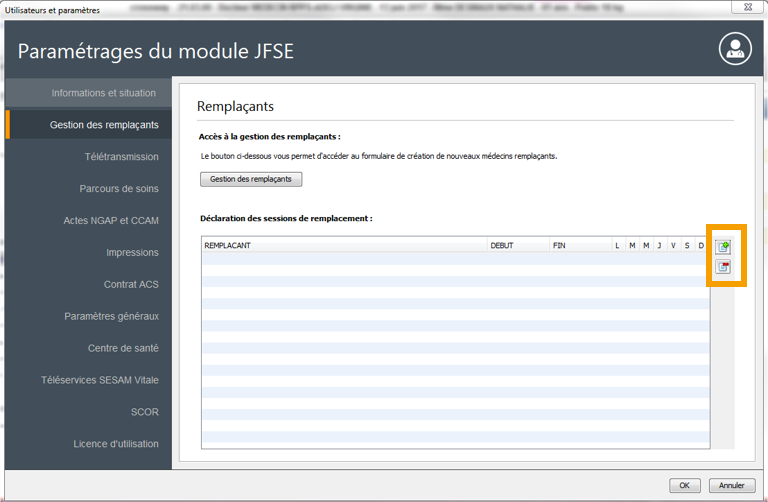
Task: Confirm with the OK button
Action: click(x=685, y=485)
